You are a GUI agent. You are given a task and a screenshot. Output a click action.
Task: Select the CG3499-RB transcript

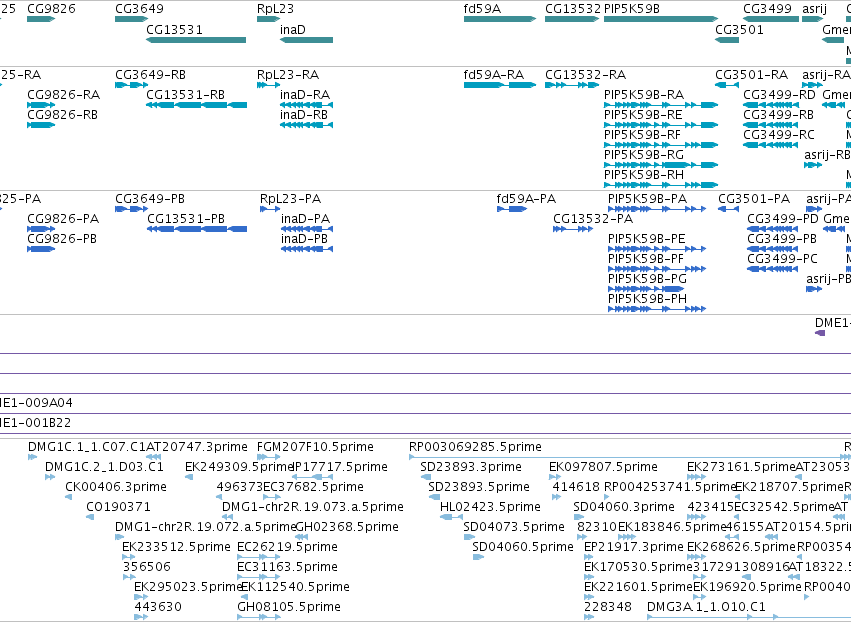(771, 125)
